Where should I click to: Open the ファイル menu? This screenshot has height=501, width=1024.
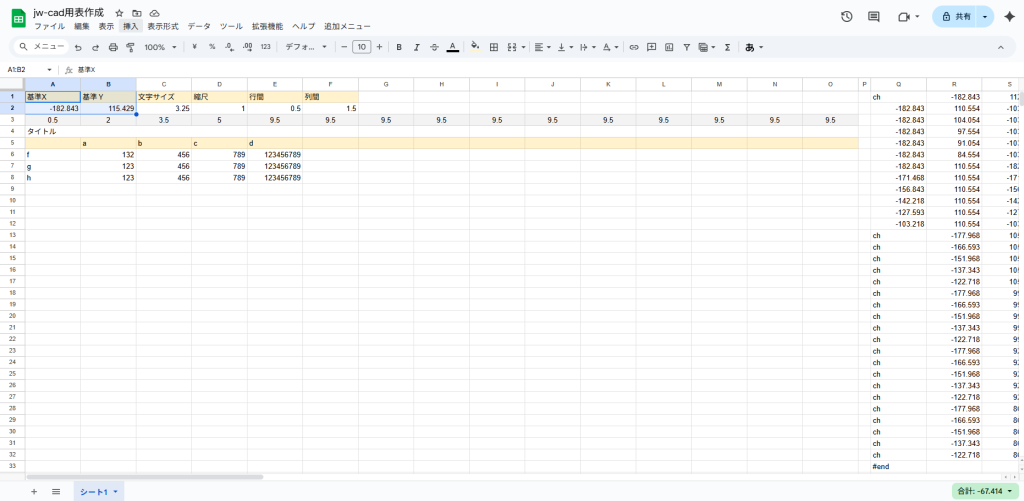coord(49,26)
